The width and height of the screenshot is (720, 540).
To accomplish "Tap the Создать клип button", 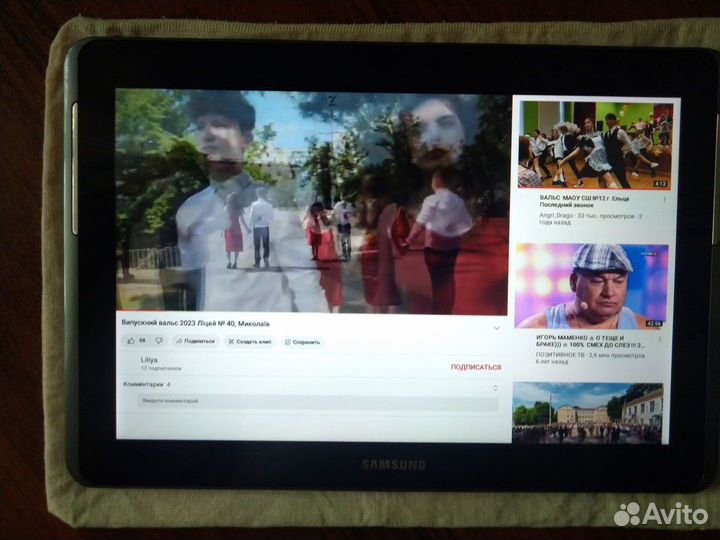I will (x=250, y=342).
